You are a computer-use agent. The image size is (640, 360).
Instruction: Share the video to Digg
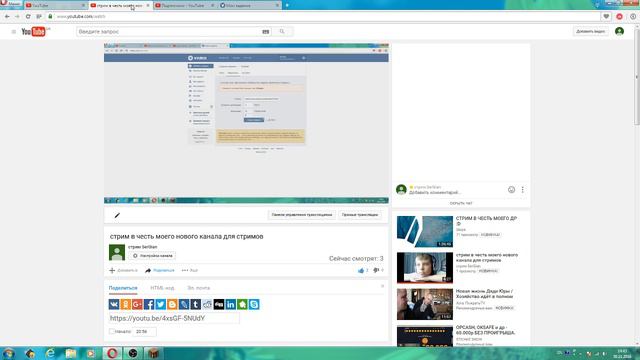point(219,304)
